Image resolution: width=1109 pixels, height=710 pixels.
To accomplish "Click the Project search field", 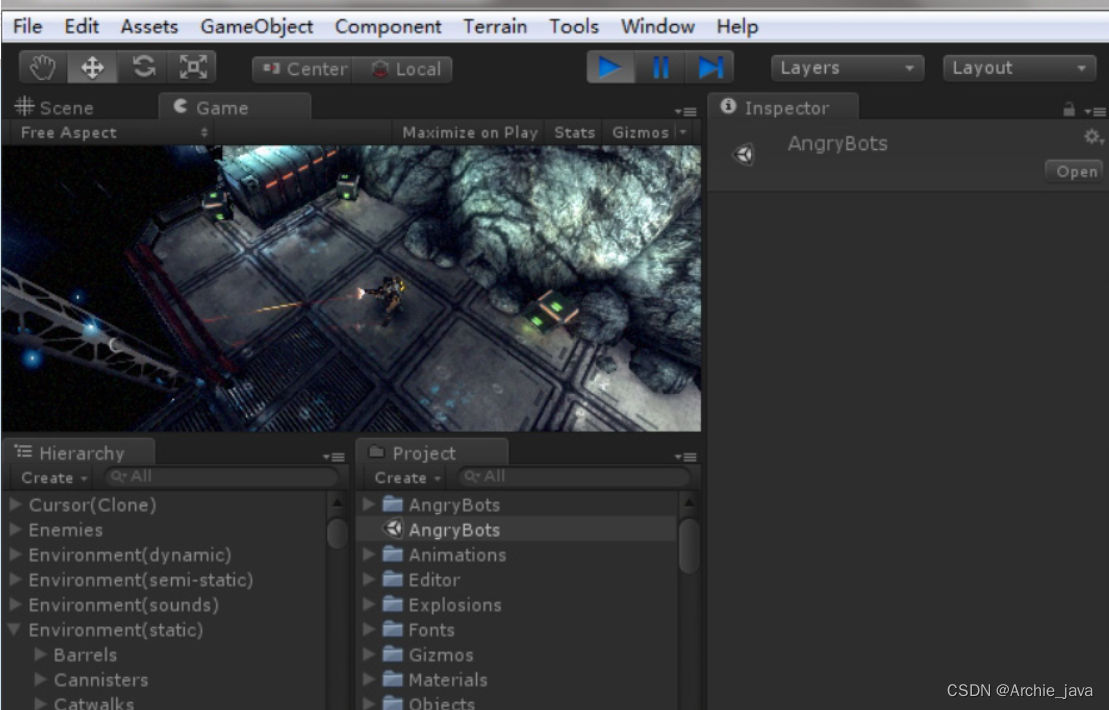I will [x=575, y=477].
